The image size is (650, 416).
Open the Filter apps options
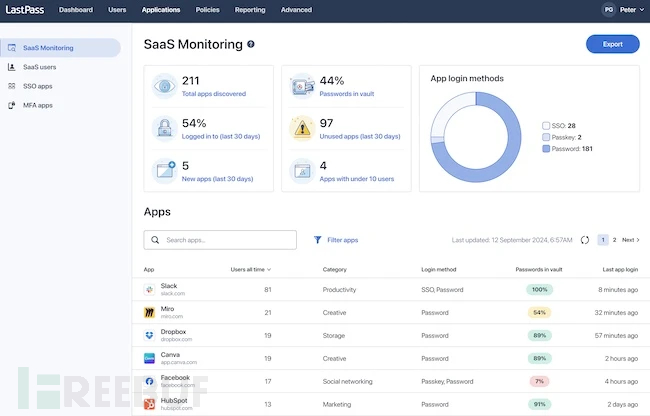336,240
